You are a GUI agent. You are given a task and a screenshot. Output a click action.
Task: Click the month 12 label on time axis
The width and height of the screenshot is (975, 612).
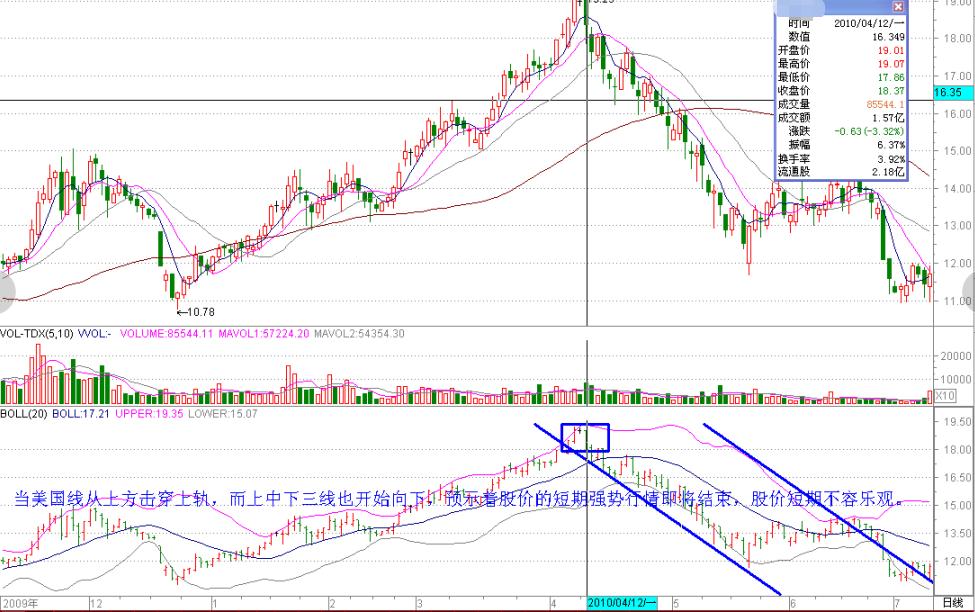click(96, 603)
